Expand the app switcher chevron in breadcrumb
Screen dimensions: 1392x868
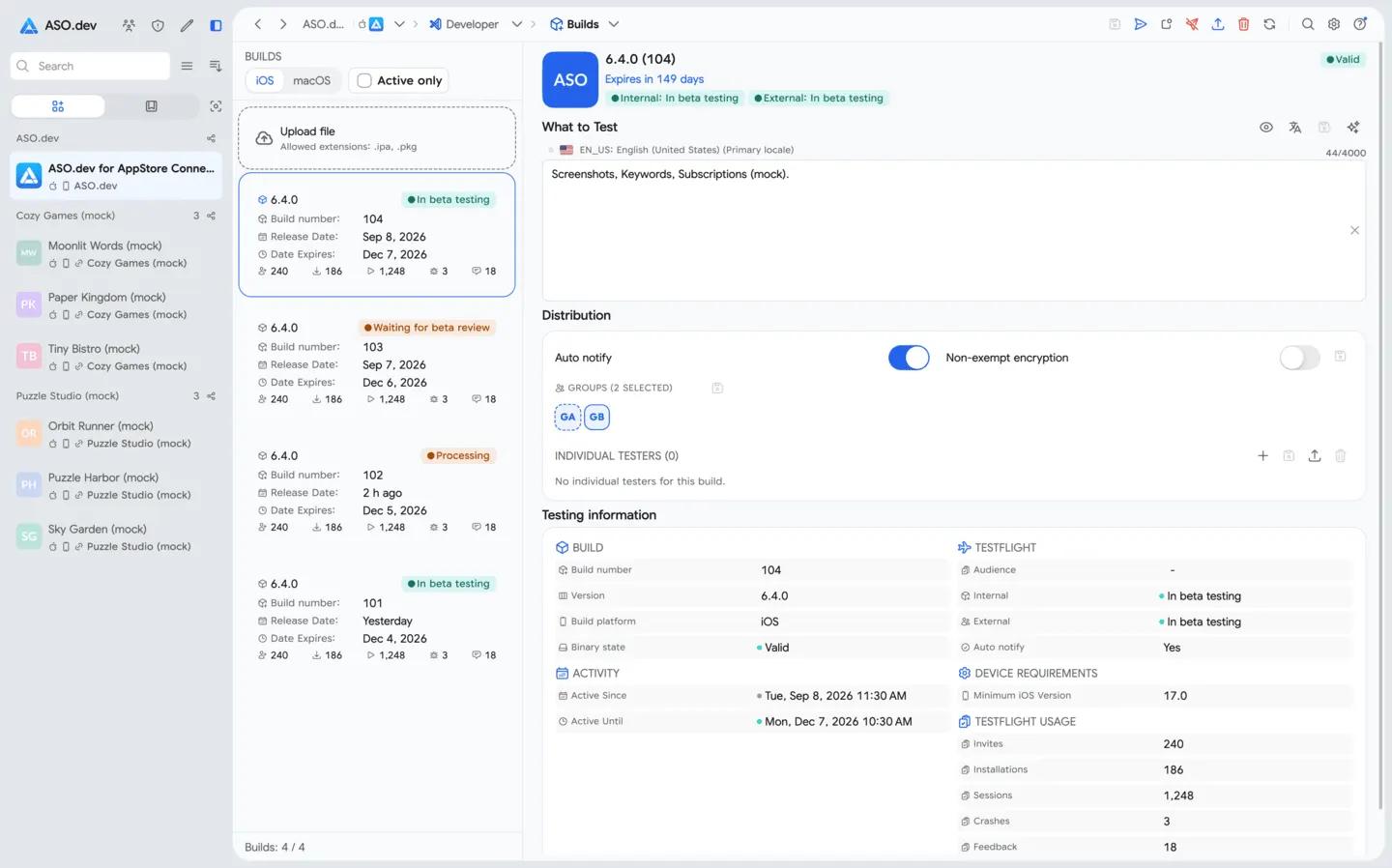click(399, 24)
